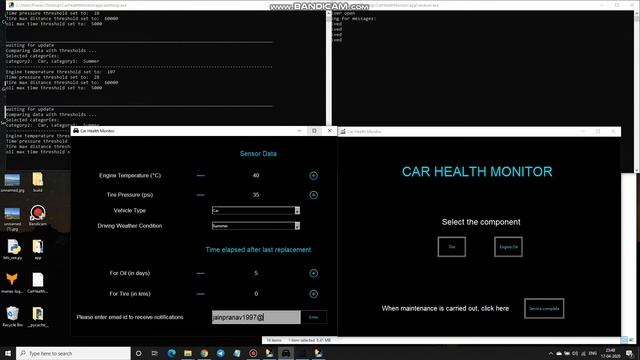Open the notification center in the taskbar
The image size is (640, 360).
click(x=630, y=353)
